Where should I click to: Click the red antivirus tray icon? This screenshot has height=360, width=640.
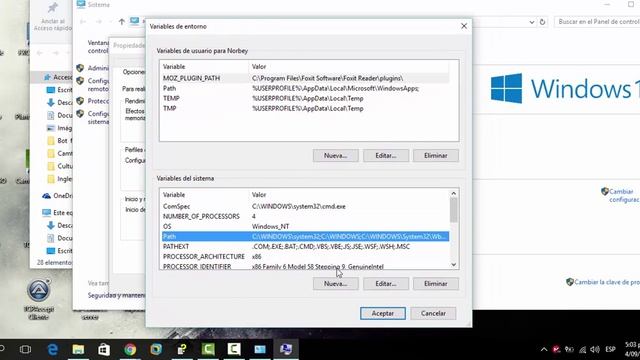click(x=556, y=349)
